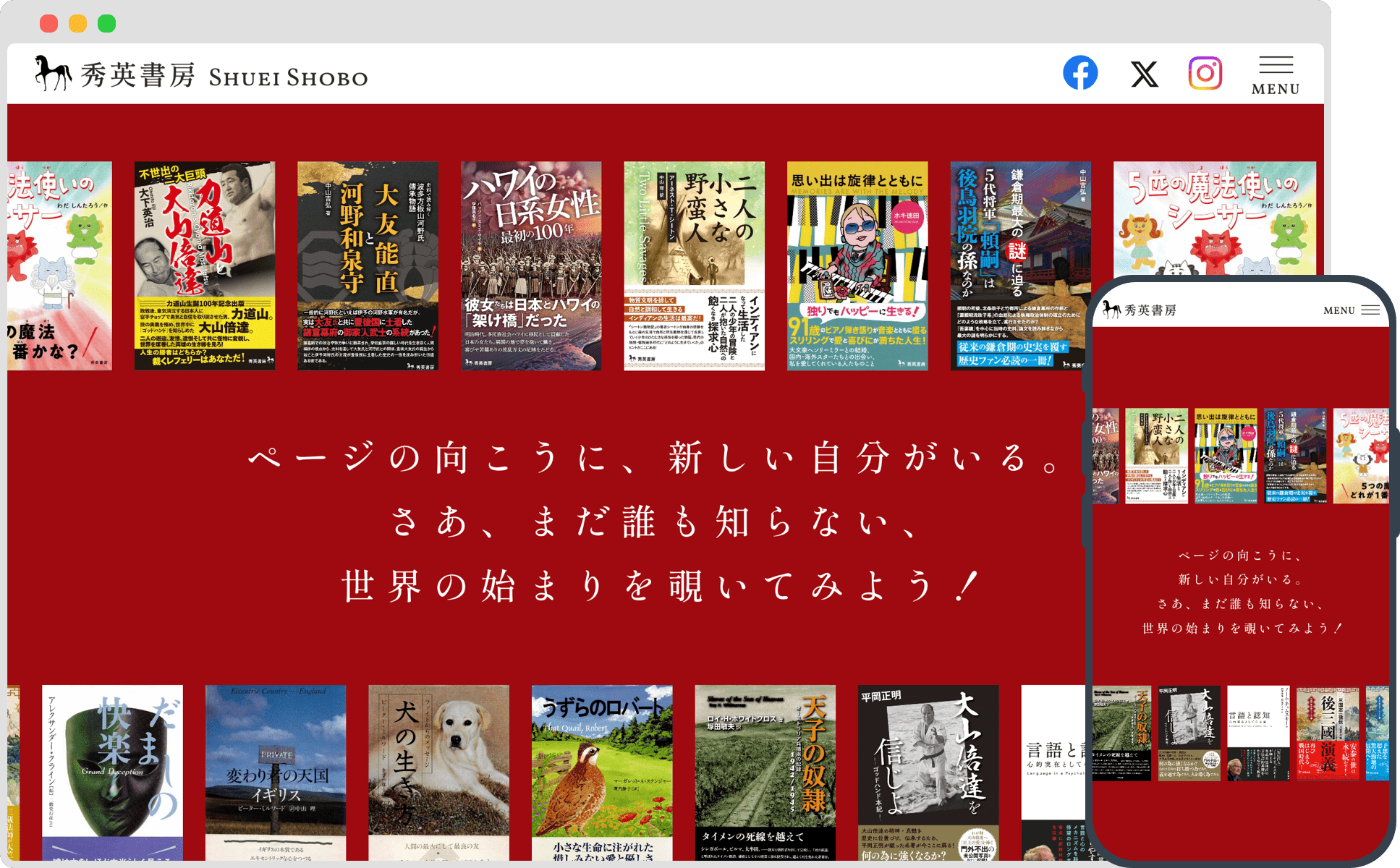Select the うずらのロバート quail book cover
The height and width of the screenshot is (868, 1400).
[x=602, y=773]
